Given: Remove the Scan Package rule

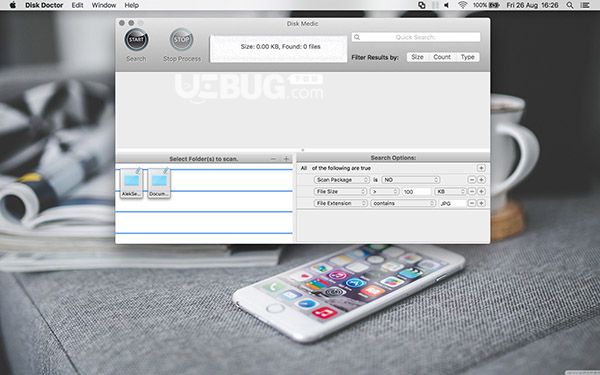Looking at the screenshot, I should tap(472, 180).
